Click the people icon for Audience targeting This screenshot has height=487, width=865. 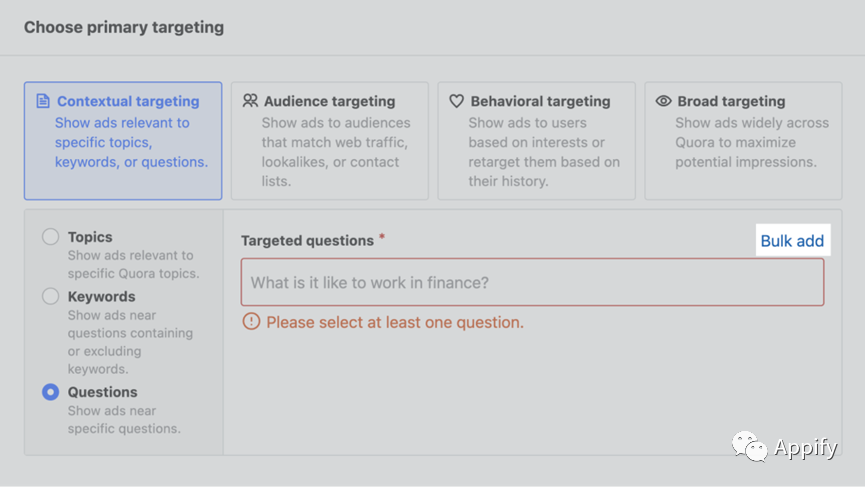250,100
